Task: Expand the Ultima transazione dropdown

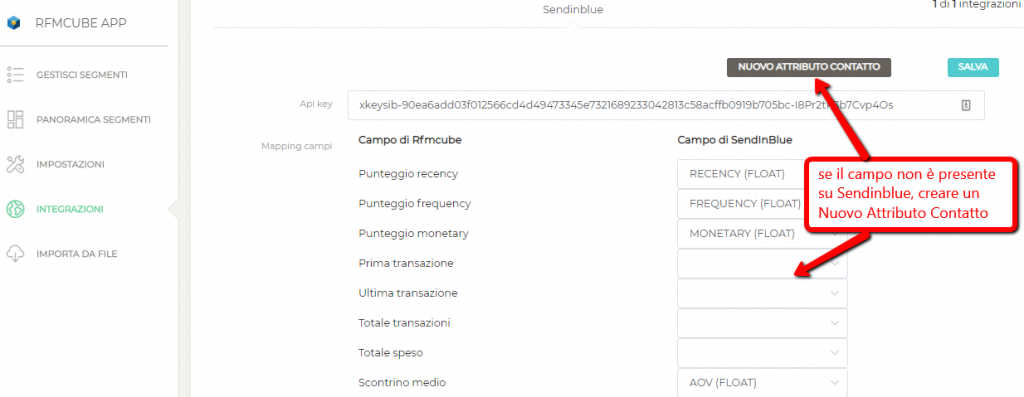Action: tap(762, 293)
